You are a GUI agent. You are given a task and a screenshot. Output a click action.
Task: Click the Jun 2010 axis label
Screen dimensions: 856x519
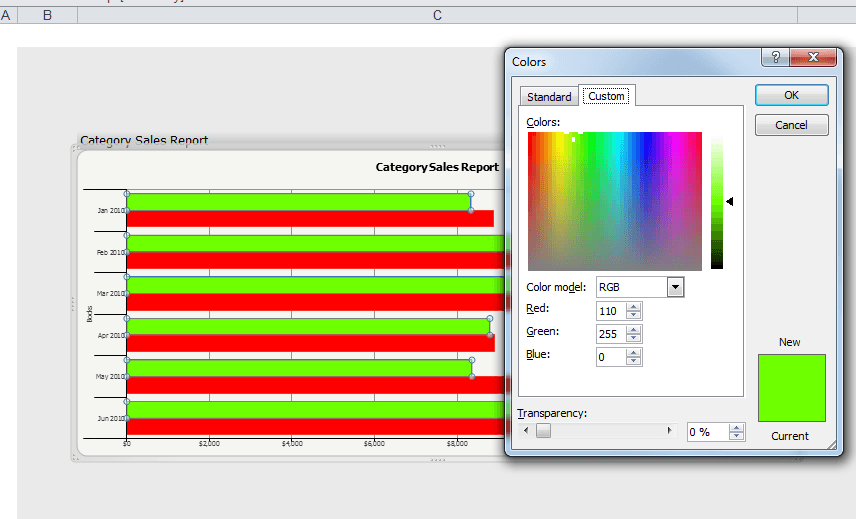tap(111, 419)
